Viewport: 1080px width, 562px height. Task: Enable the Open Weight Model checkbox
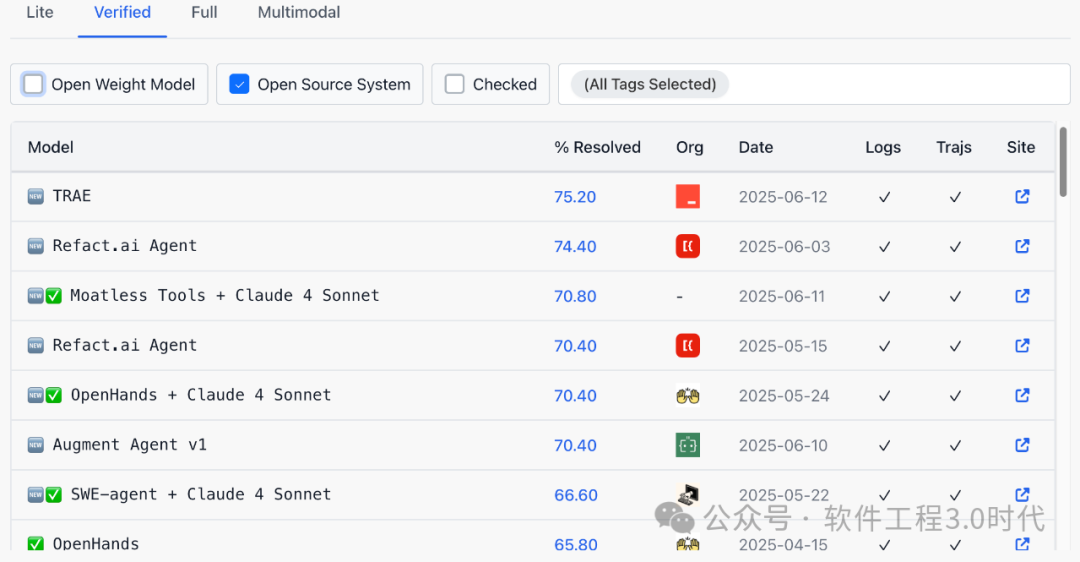click(33, 84)
